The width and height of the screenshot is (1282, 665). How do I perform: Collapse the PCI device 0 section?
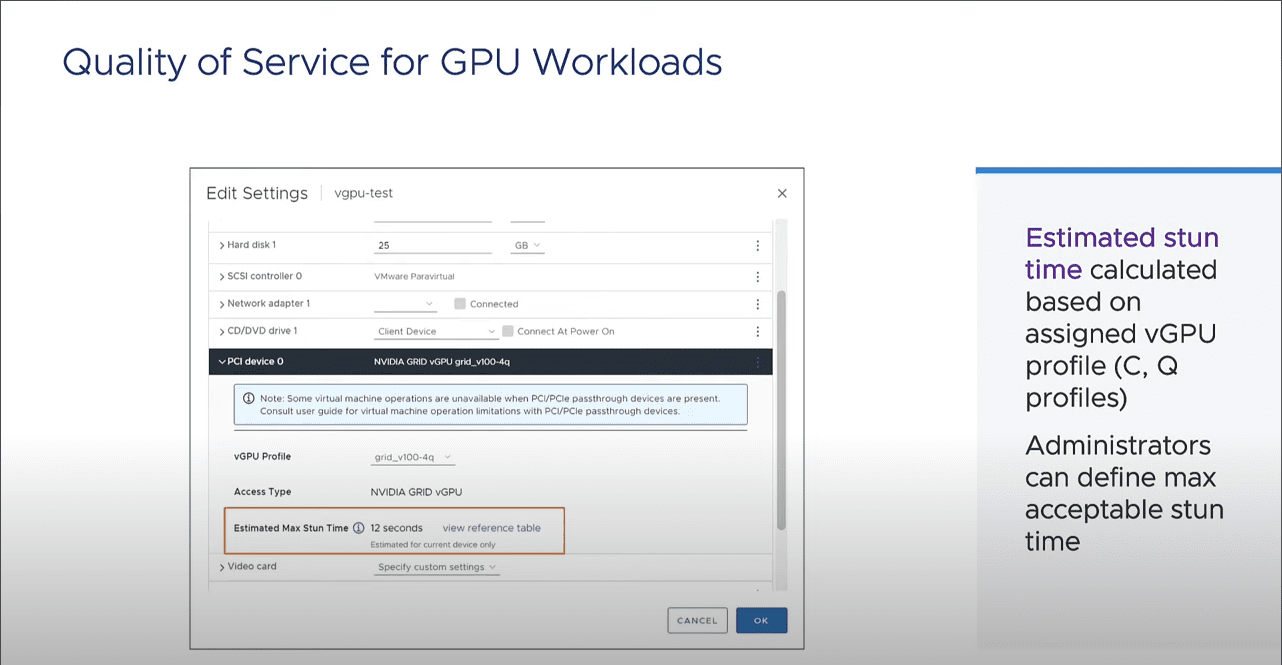221,362
